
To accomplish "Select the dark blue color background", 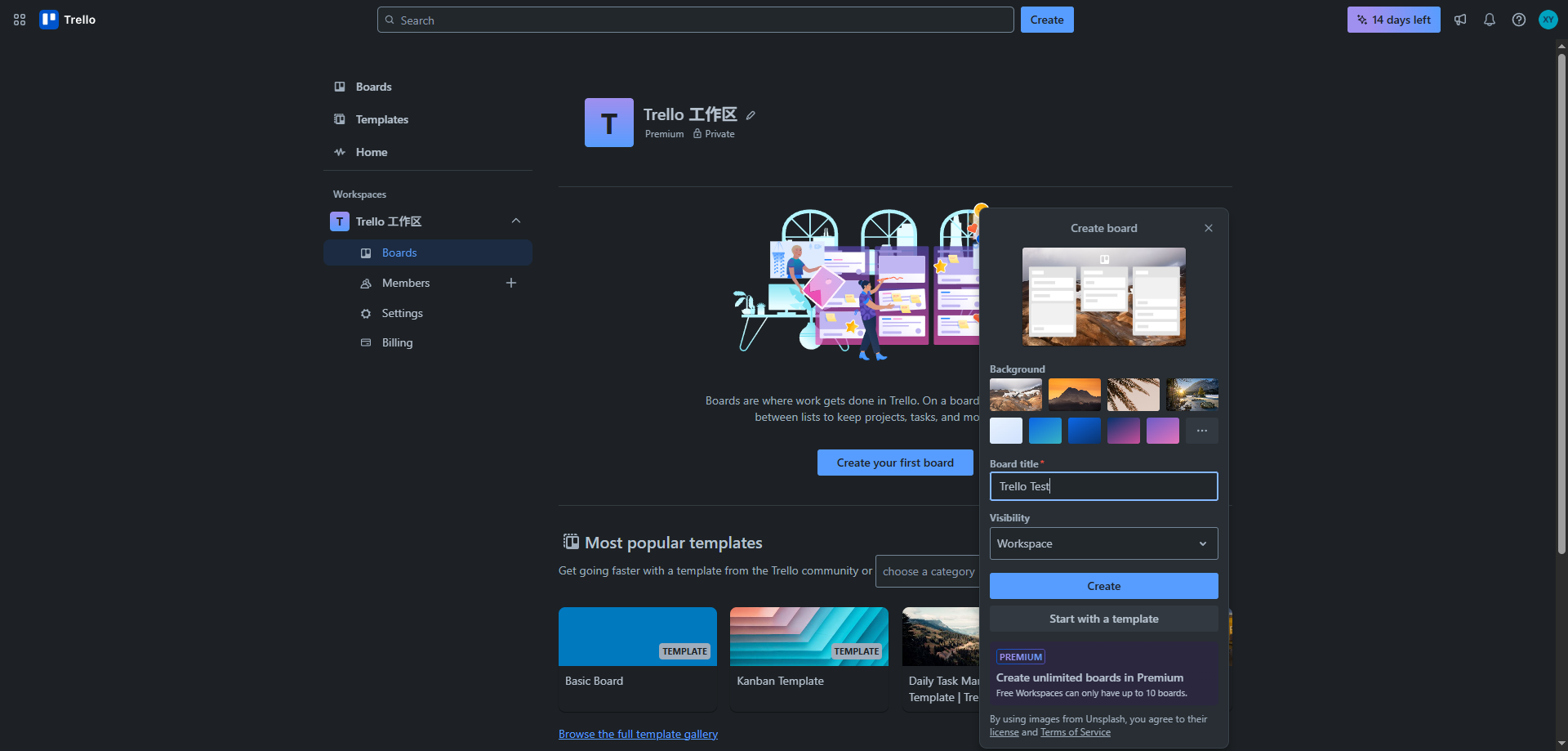I will tap(1085, 431).
